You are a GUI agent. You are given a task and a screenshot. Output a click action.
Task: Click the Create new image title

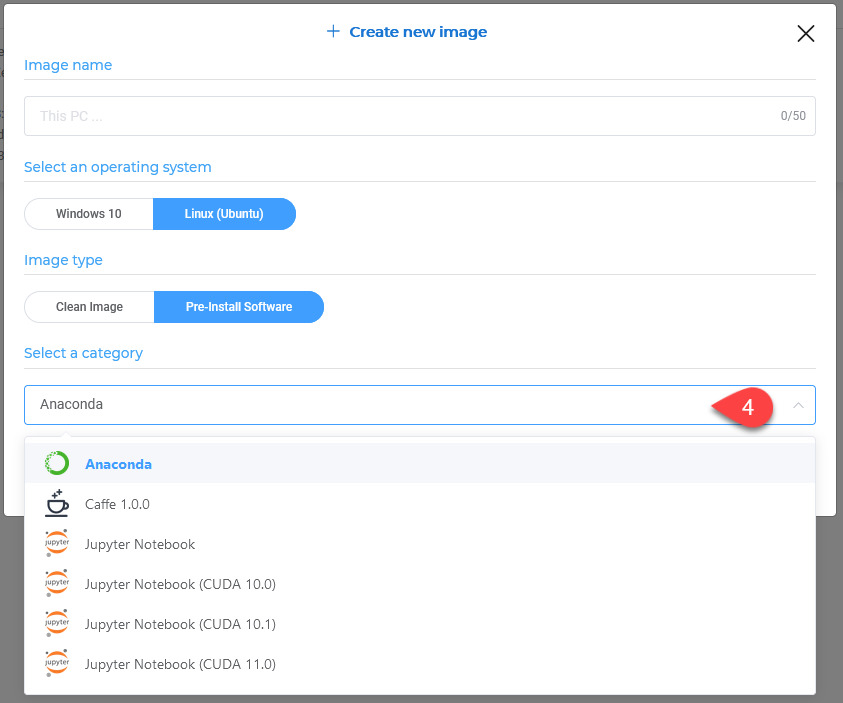click(x=418, y=32)
